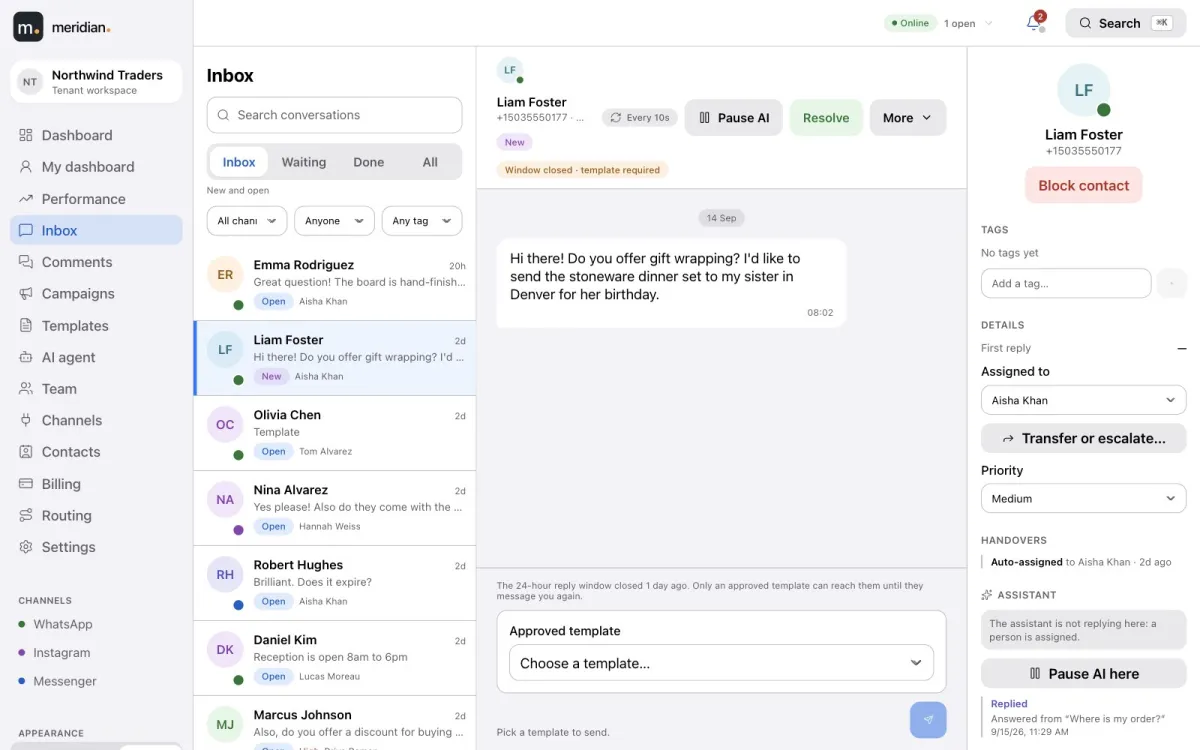Open Contacts from the sidebar
The height and width of the screenshot is (750, 1200).
click(96, 452)
